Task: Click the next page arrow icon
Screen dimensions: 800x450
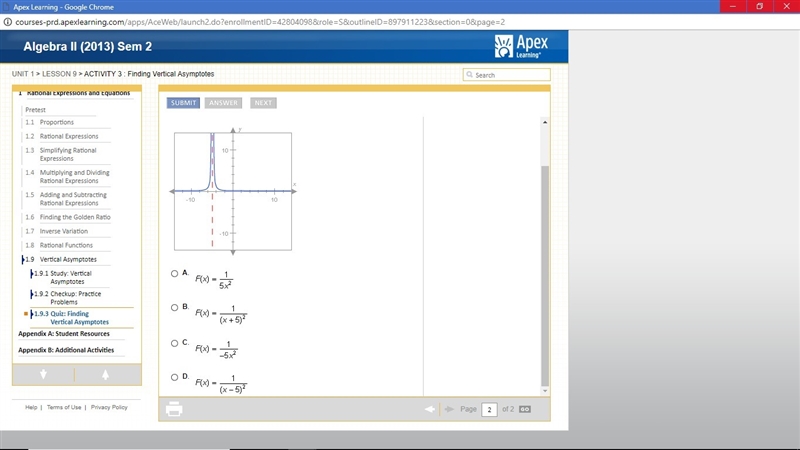Action: coord(449,409)
